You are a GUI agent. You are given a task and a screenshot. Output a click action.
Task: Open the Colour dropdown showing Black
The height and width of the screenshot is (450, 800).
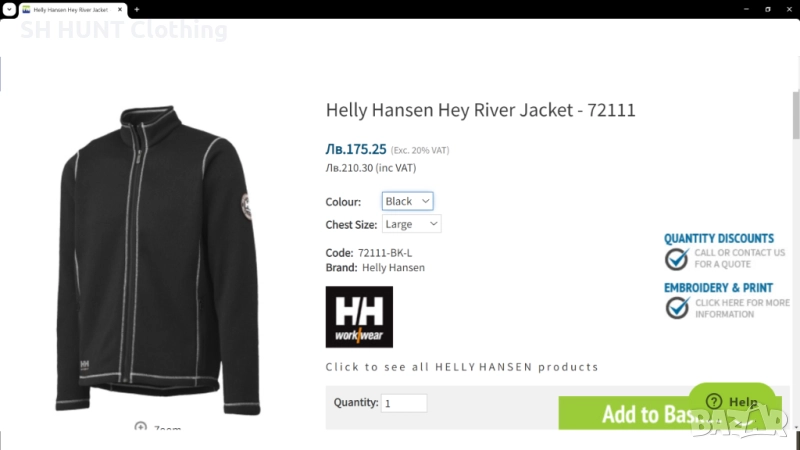click(408, 201)
